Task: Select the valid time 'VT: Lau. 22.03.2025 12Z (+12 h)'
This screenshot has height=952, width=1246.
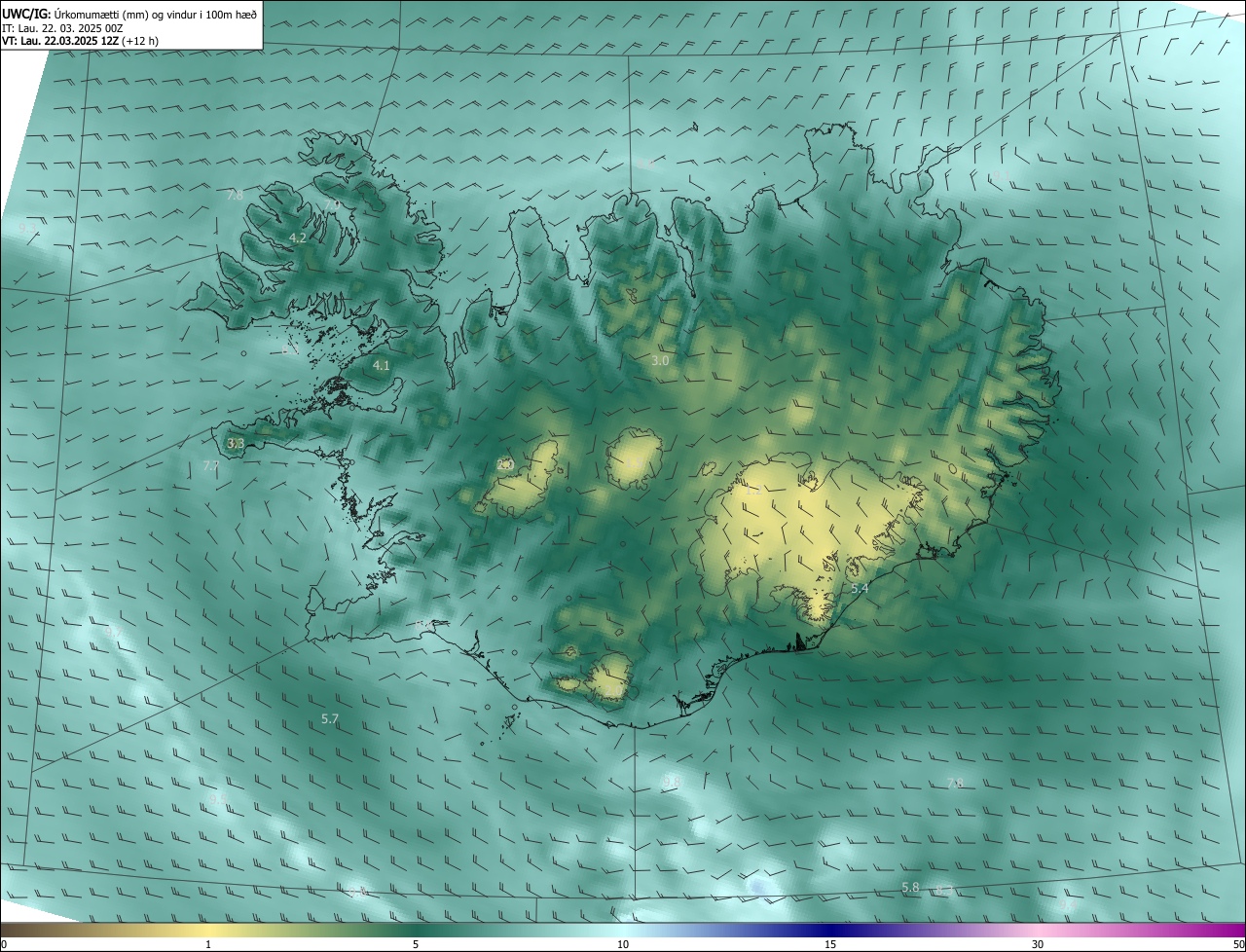Action: click(x=80, y=41)
